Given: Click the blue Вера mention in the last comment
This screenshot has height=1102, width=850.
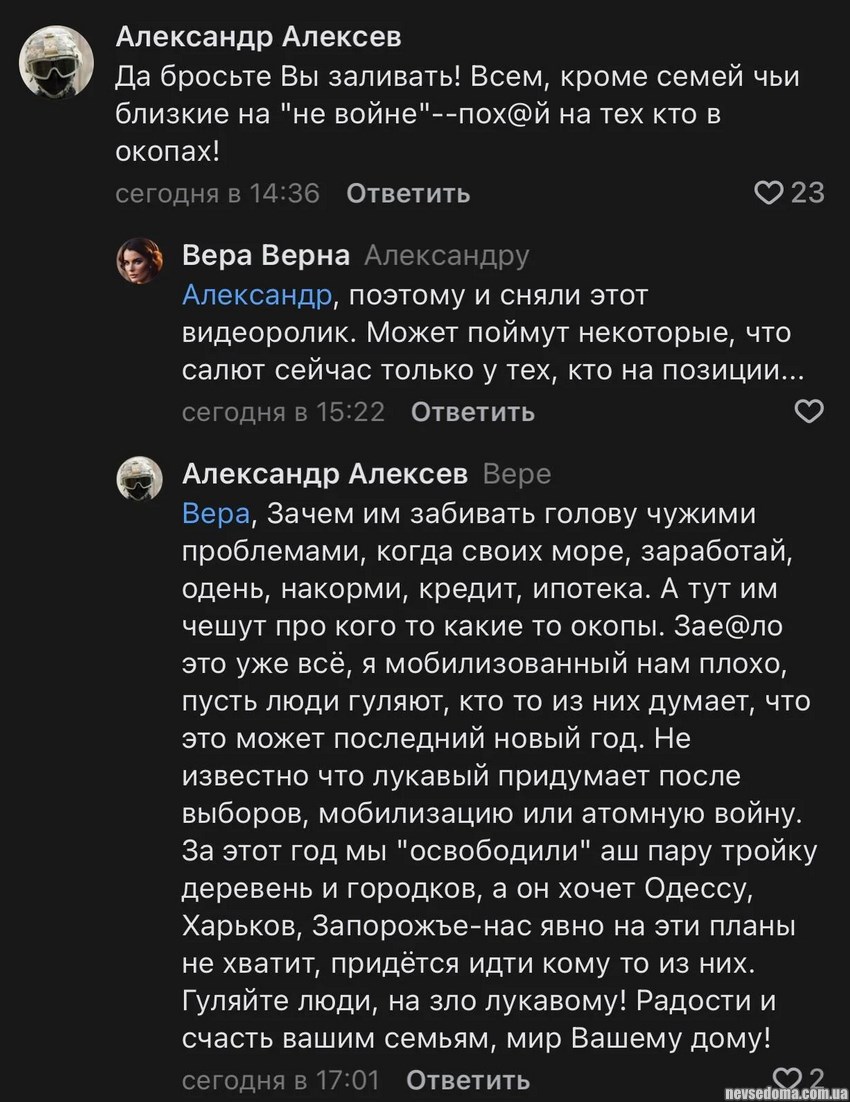Looking at the screenshot, I should point(217,513).
